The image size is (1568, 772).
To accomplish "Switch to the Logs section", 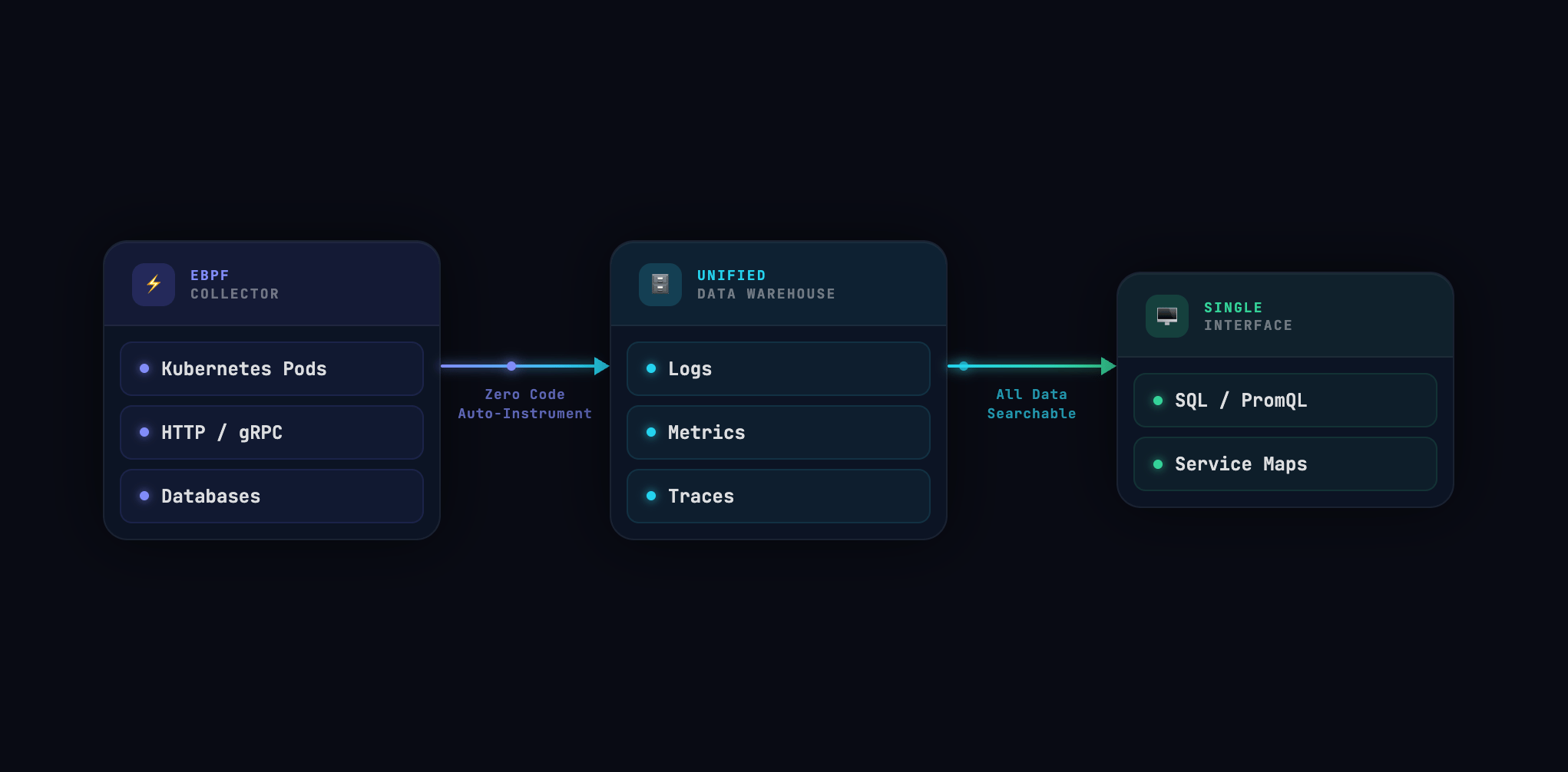I will tap(778, 368).
